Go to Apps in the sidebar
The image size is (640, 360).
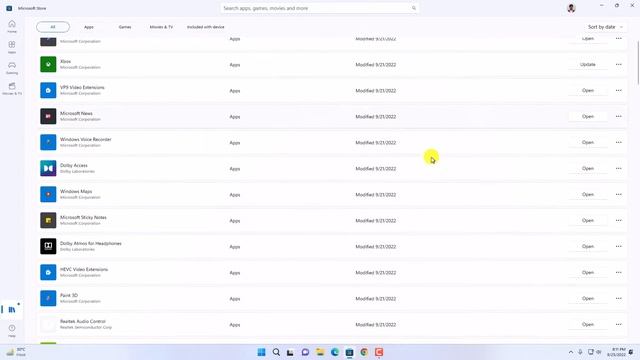click(12, 47)
